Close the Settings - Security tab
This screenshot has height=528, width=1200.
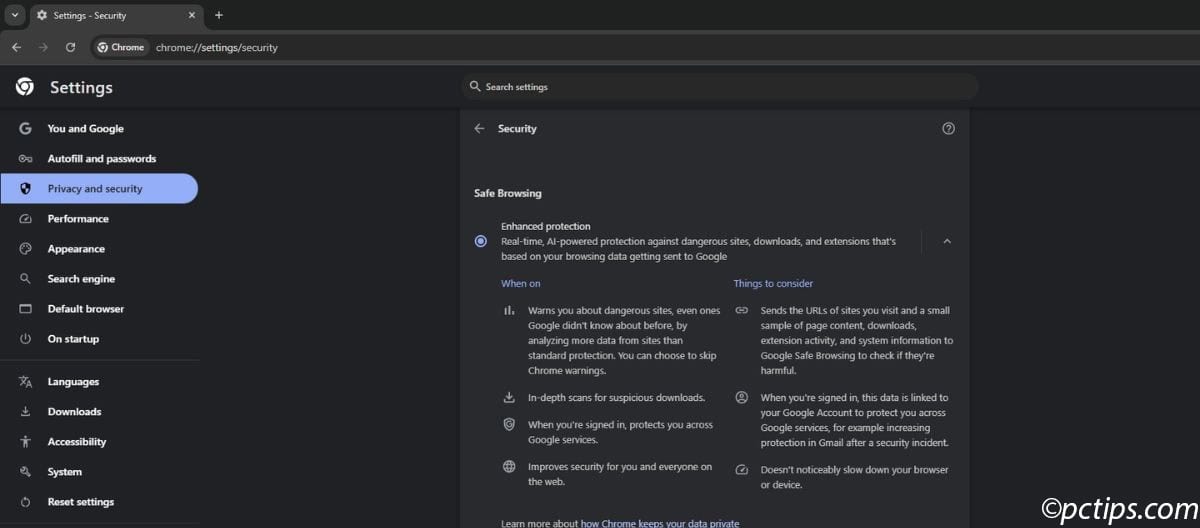[x=192, y=15]
